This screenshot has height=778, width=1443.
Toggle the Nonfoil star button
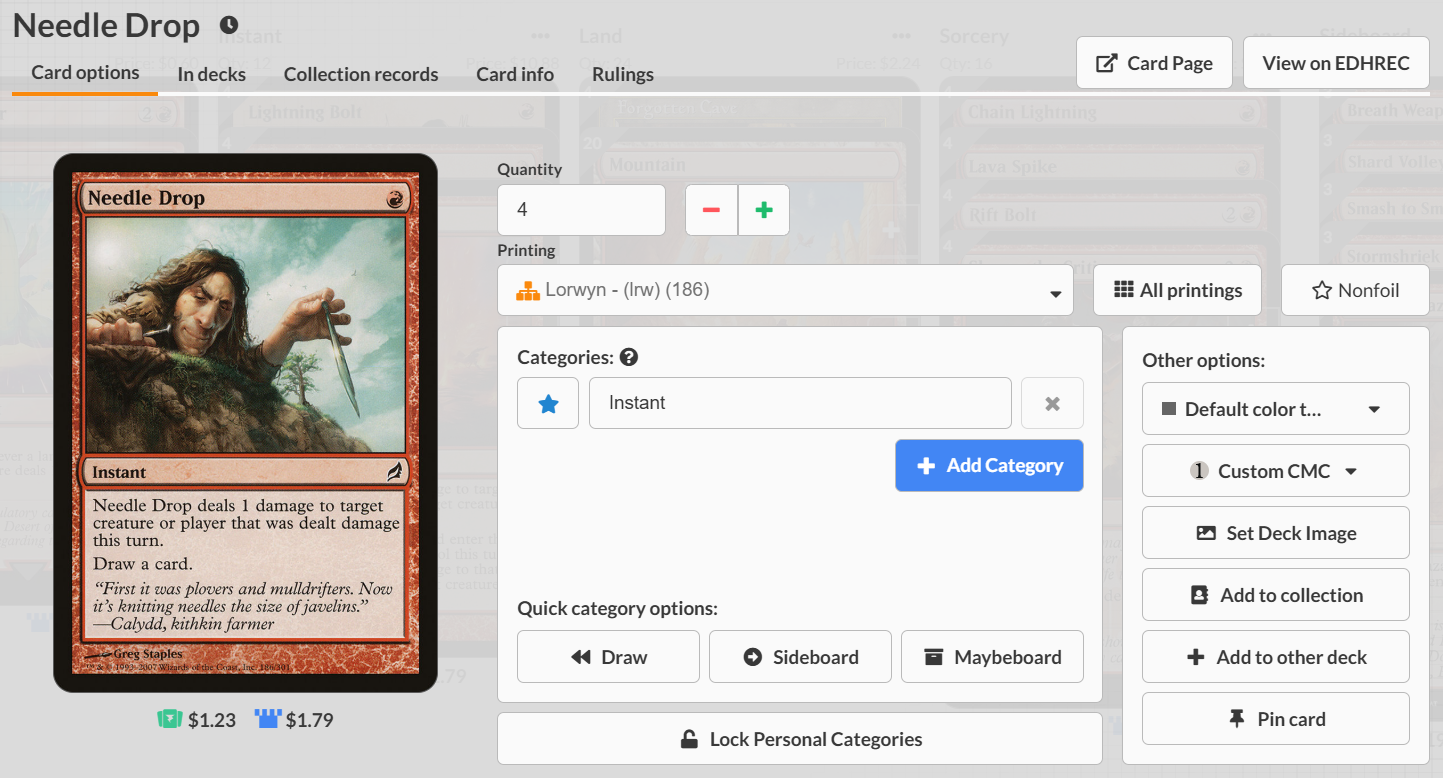point(1355,290)
